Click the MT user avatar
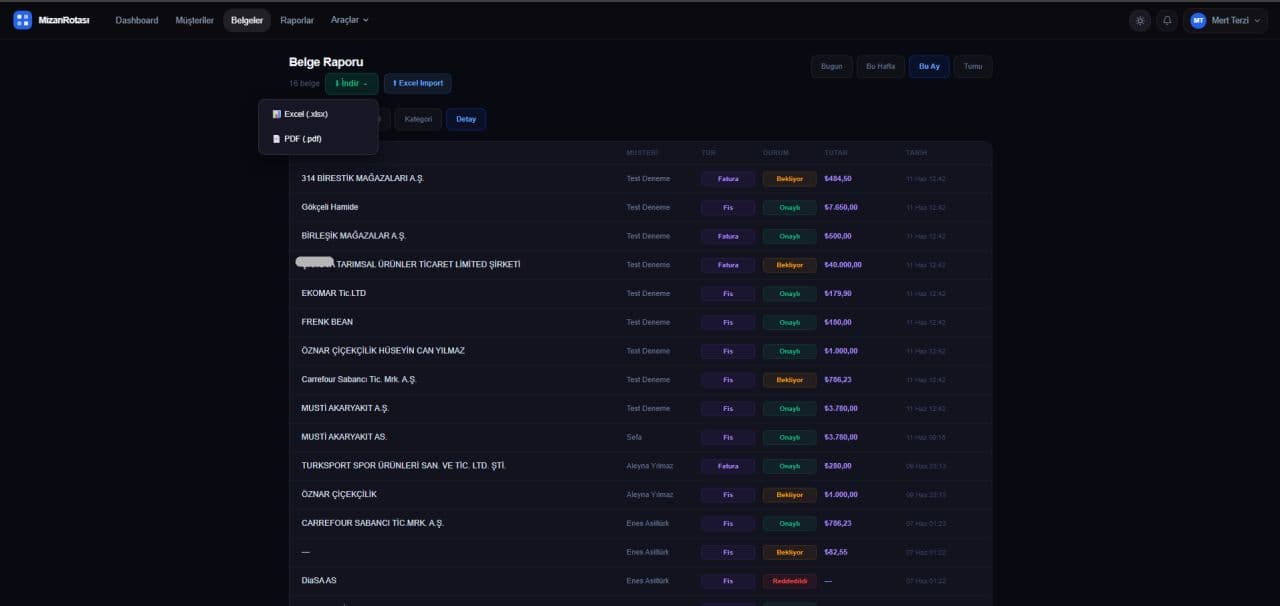Viewport: 1280px width, 606px height. (x=1198, y=20)
